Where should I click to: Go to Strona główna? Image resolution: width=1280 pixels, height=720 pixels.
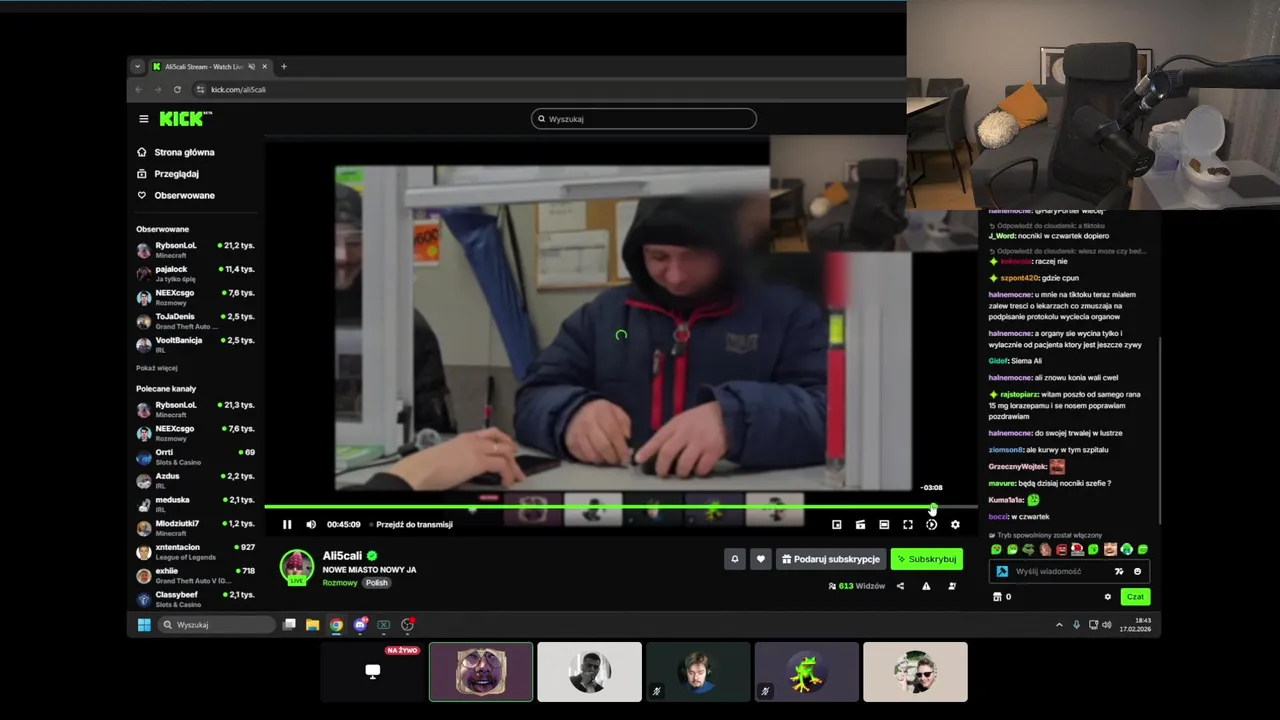pos(176,152)
